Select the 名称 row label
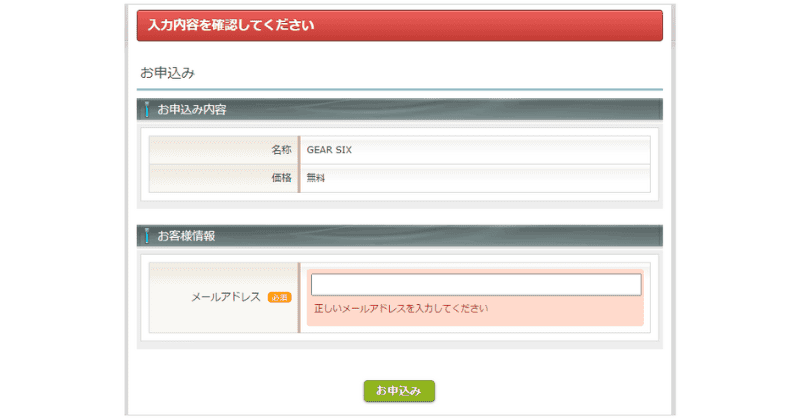This screenshot has height=420, width=800. [280, 150]
